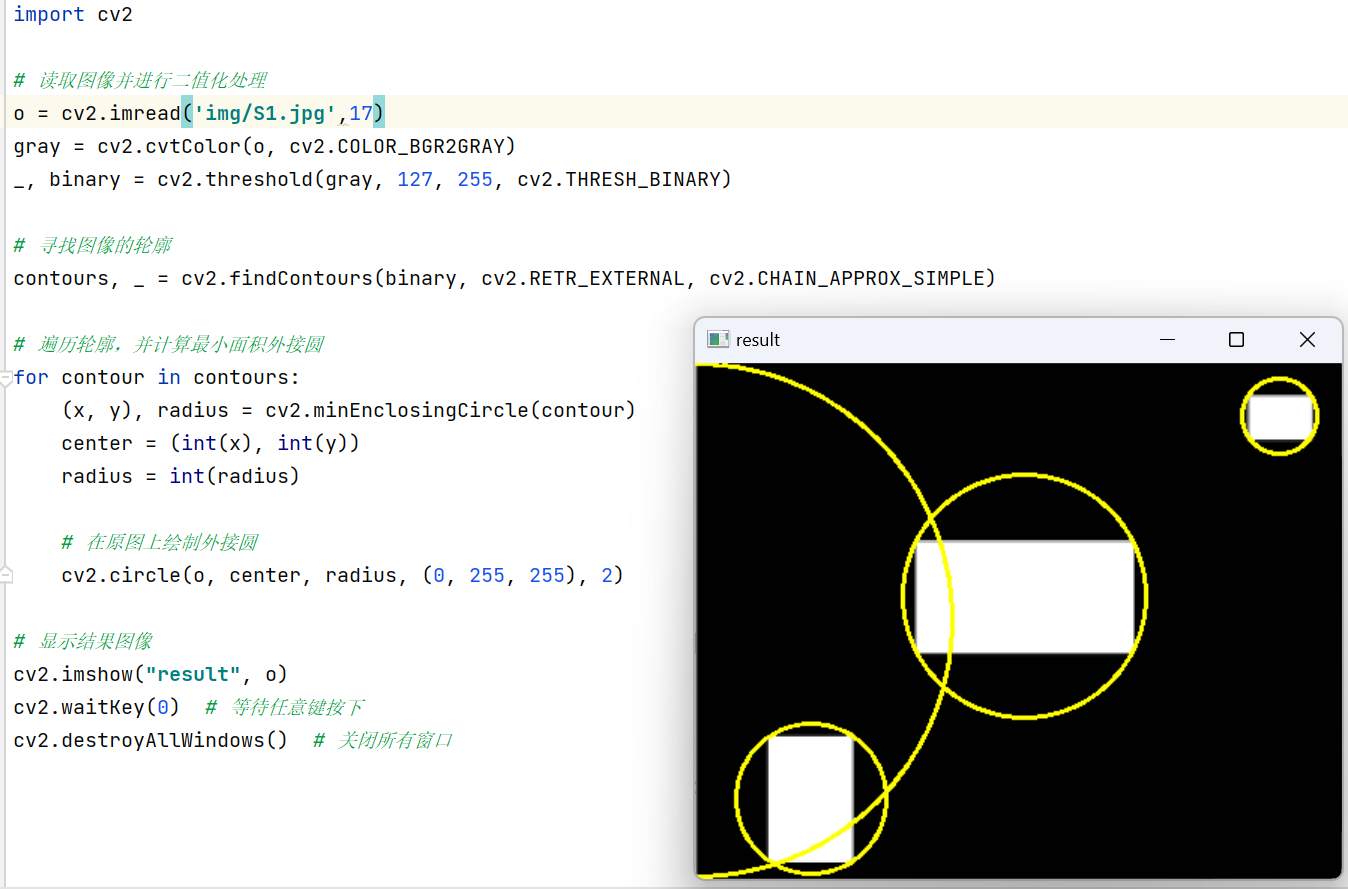Image resolution: width=1348 pixels, height=889 pixels.
Task: Click cv2.RETR_EXTERNAL in the findContours line
Action: [585, 279]
